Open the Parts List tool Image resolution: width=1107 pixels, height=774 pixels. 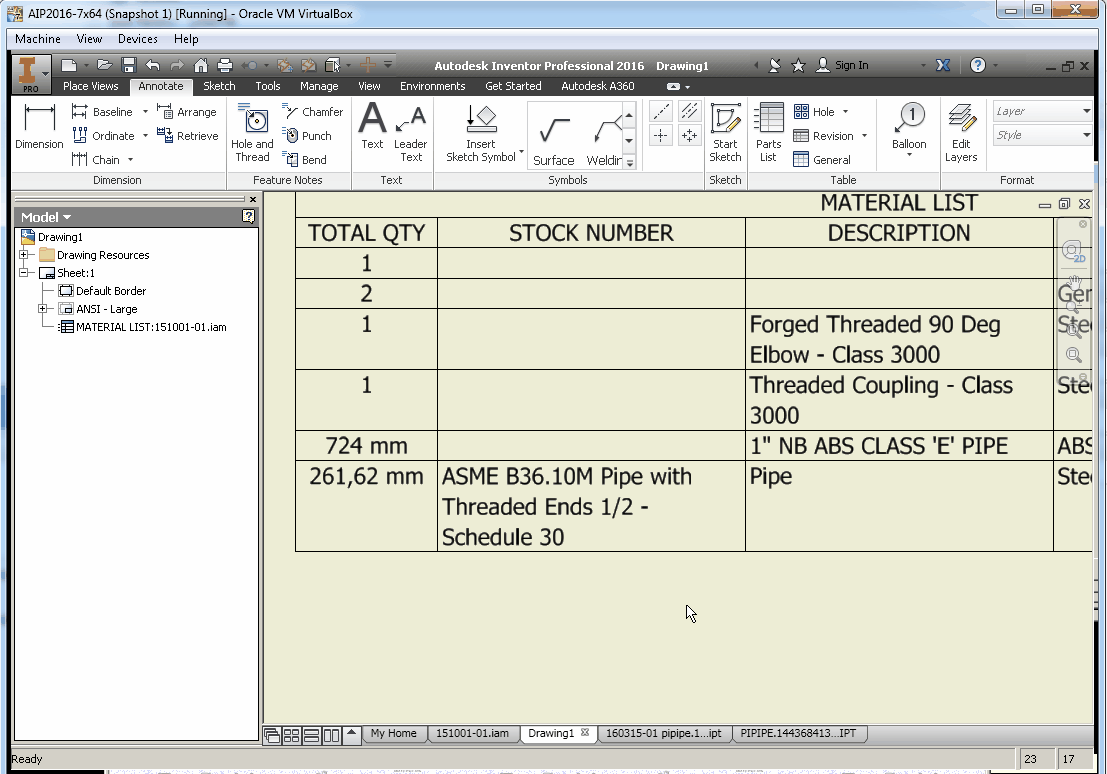(767, 130)
